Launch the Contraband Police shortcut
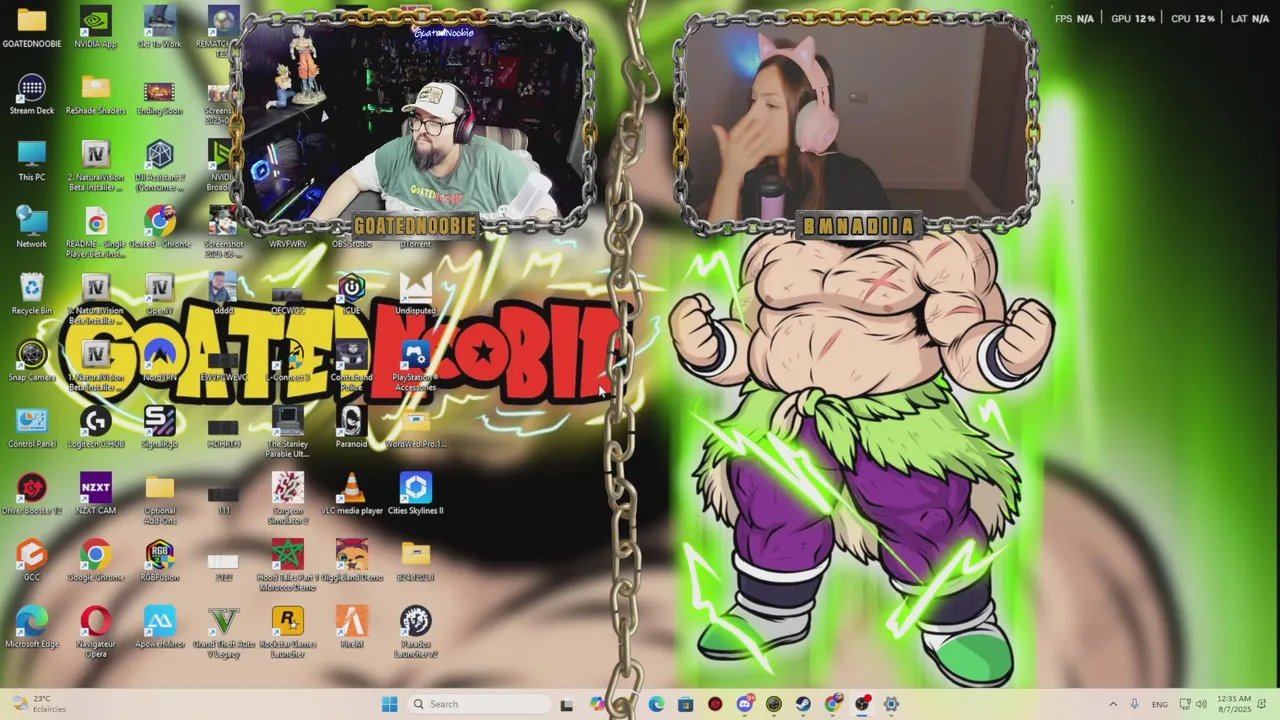 point(351,365)
